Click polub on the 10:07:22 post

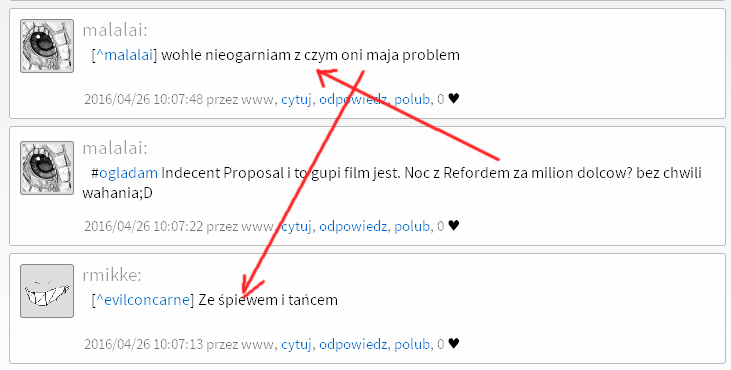[412, 226]
